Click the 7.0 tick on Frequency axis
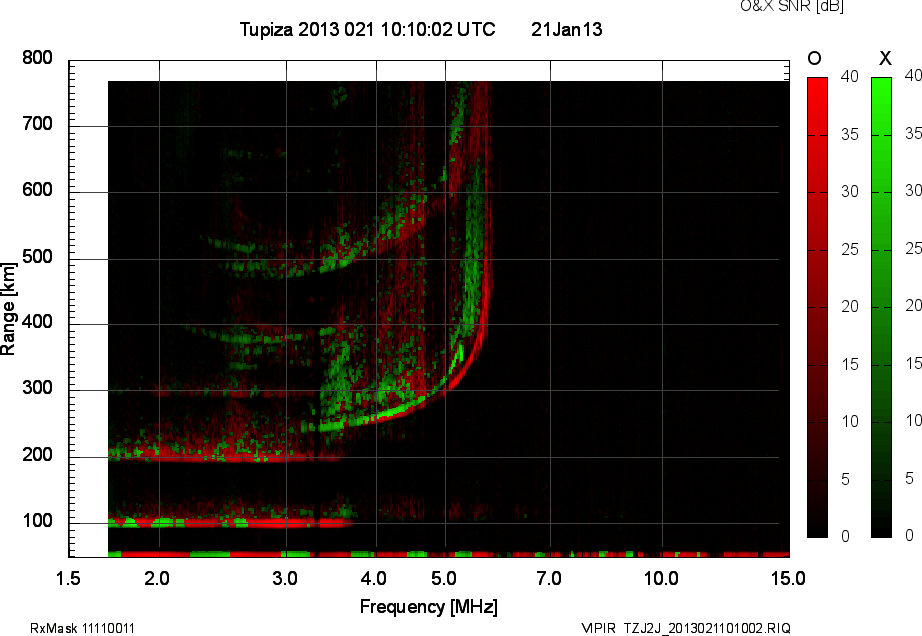 549,578
